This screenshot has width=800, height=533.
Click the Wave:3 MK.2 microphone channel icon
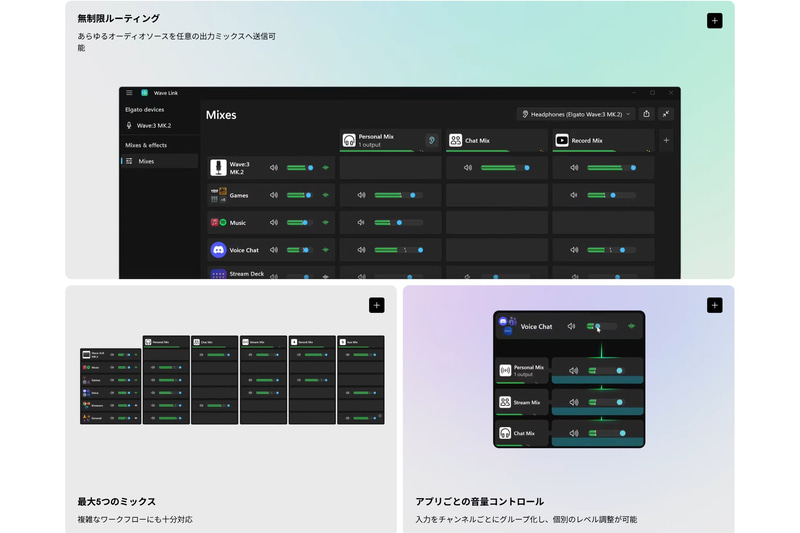click(x=218, y=168)
